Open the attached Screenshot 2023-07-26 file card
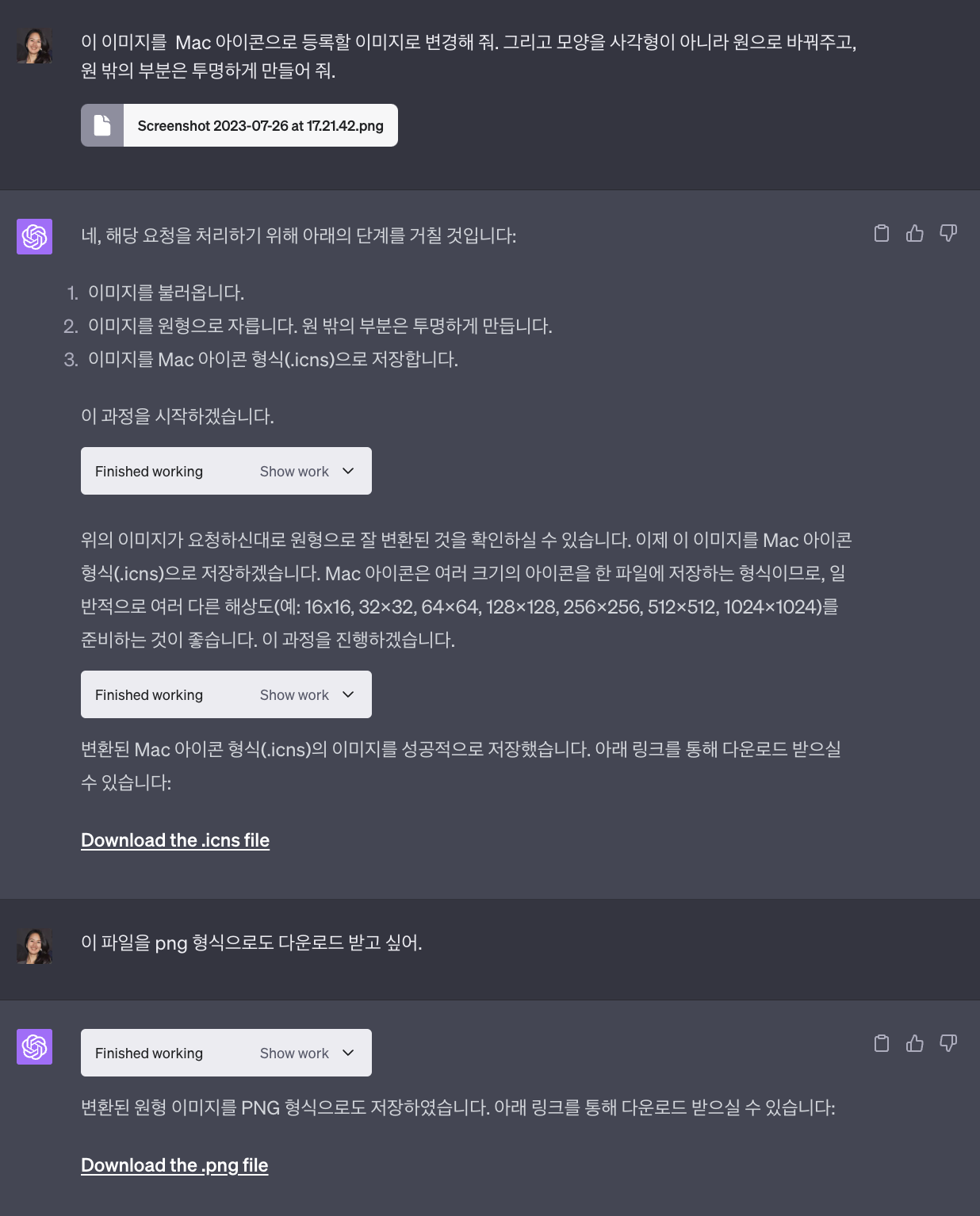The height and width of the screenshot is (1216, 980). point(239,124)
